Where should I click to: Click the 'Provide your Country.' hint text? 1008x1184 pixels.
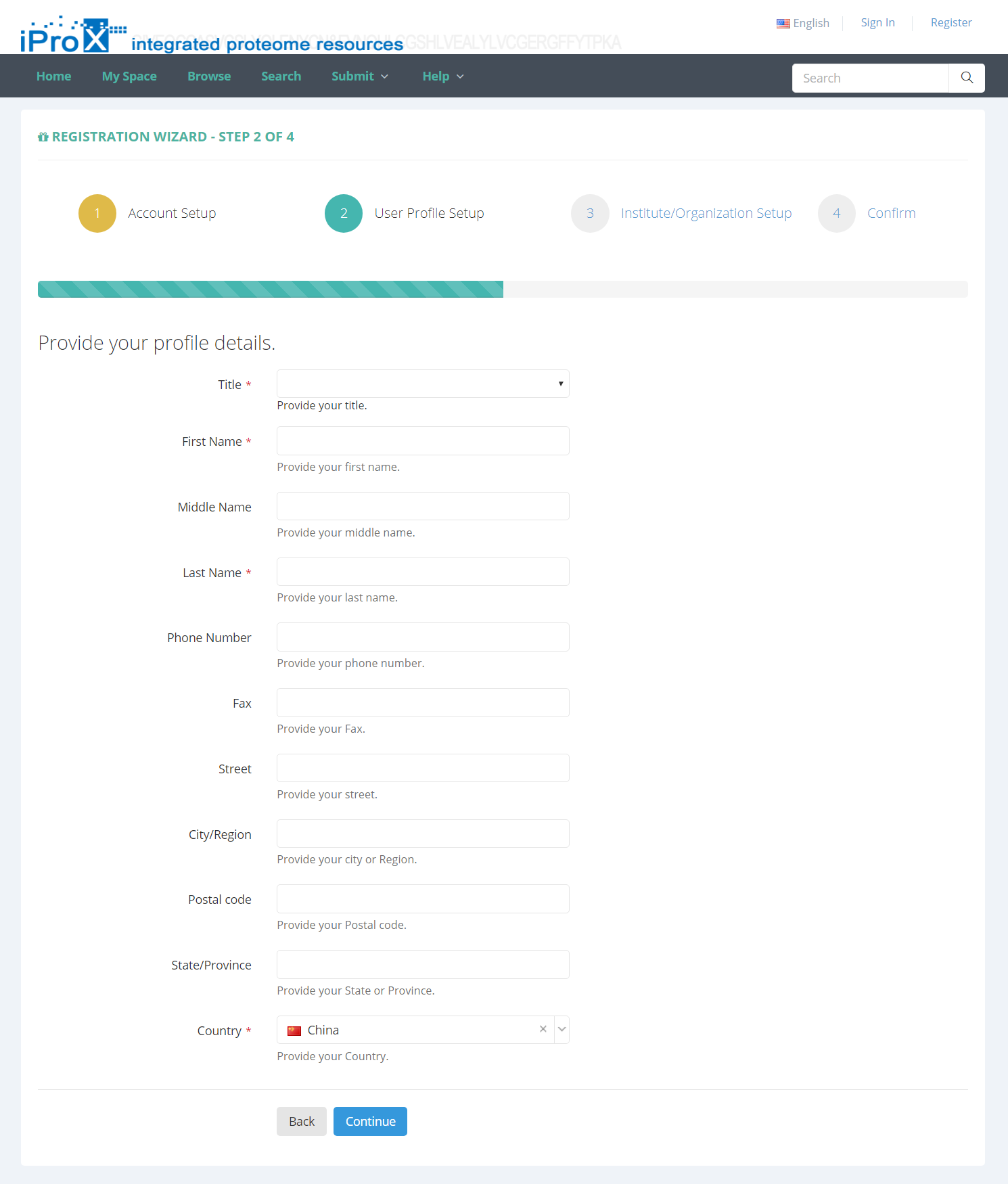tap(333, 1056)
